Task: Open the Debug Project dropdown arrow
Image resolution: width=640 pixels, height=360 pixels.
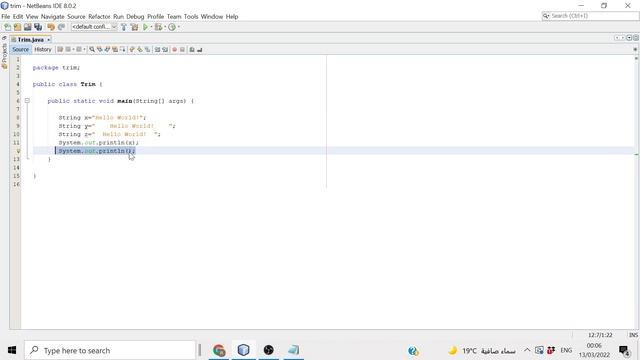Action: (x=165, y=27)
